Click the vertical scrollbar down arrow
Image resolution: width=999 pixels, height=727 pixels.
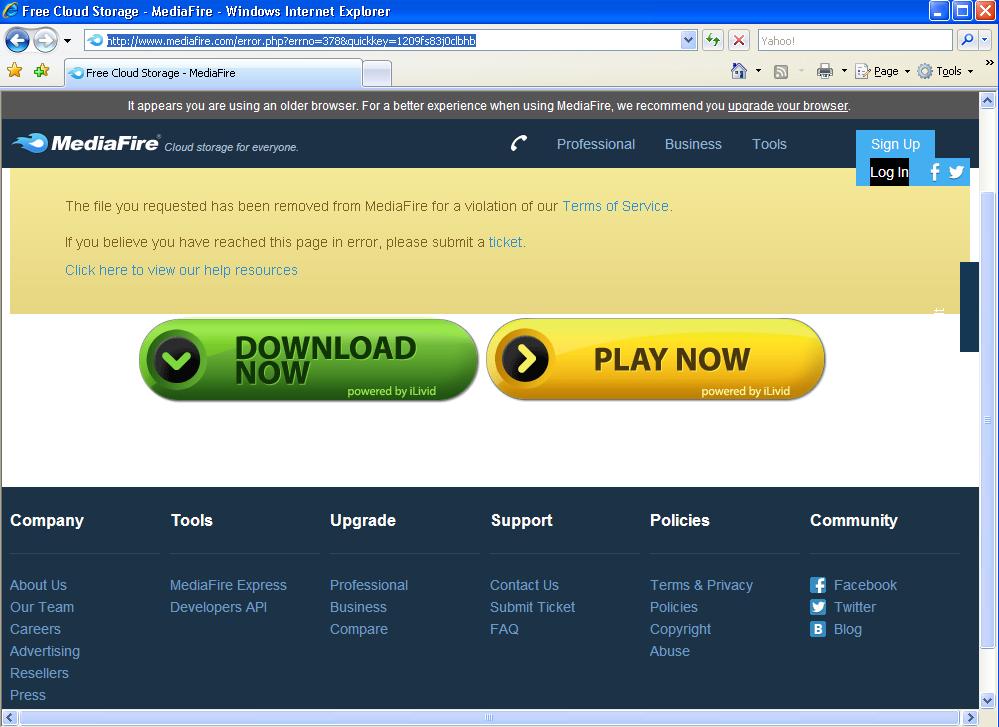coord(988,701)
